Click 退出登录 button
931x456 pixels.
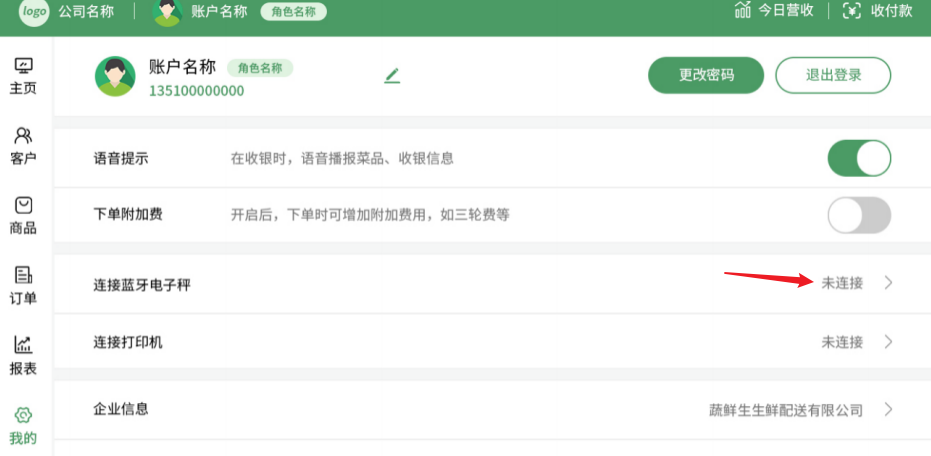pyautogui.click(x=833, y=75)
